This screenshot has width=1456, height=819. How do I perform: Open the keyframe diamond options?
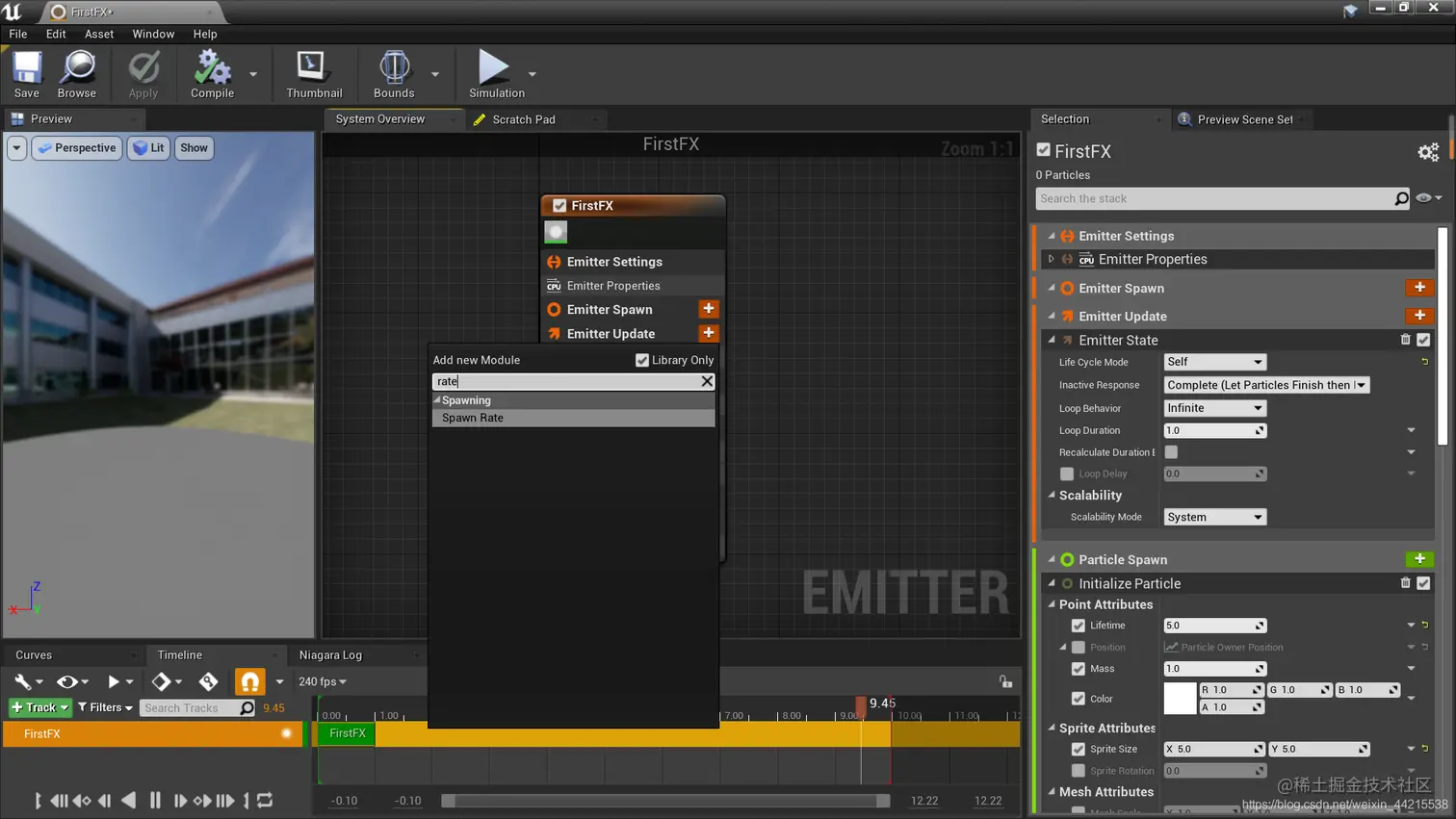coord(166,681)
